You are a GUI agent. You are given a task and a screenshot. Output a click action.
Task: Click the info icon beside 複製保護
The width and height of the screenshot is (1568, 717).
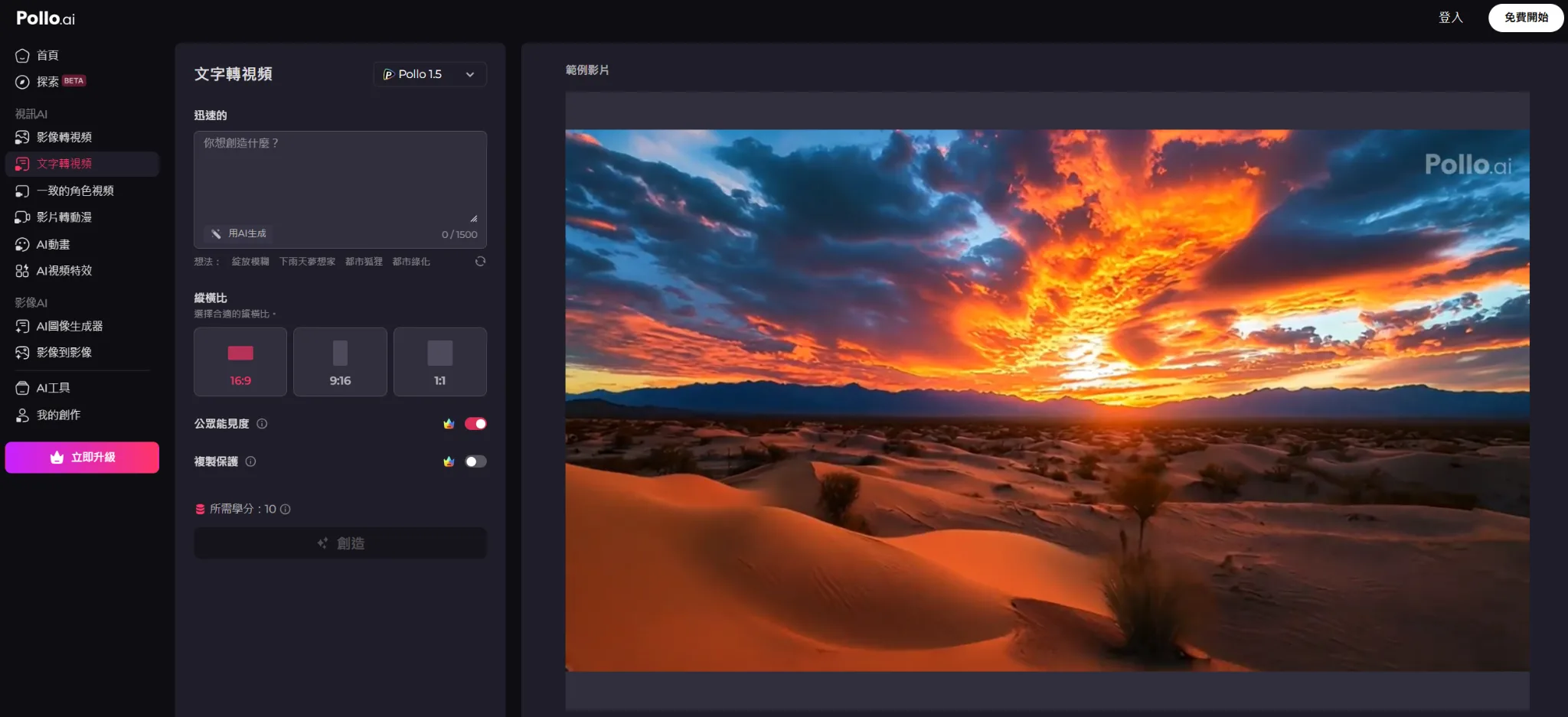(250, 461)
